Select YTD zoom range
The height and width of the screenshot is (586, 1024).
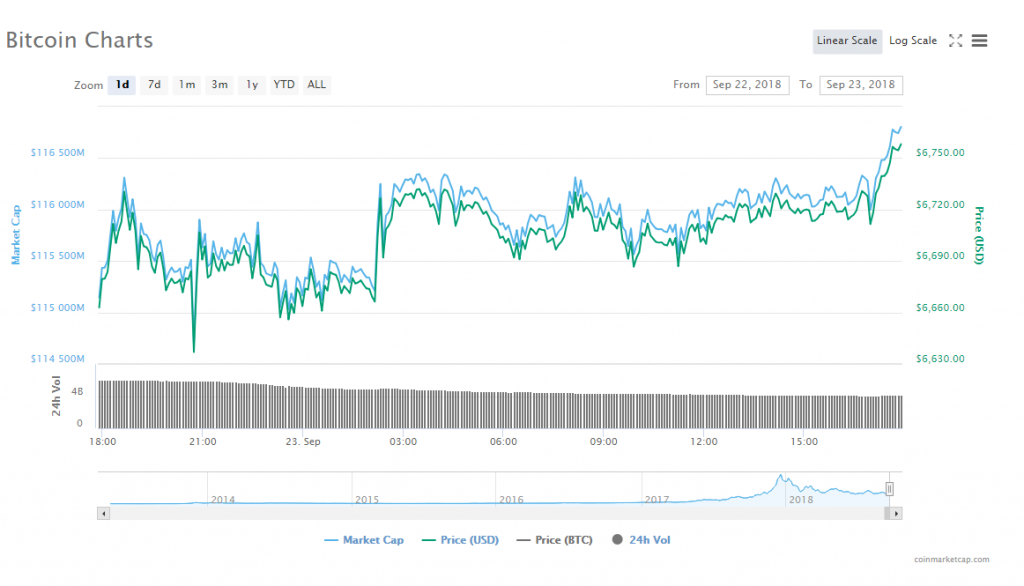pos(284,85)
